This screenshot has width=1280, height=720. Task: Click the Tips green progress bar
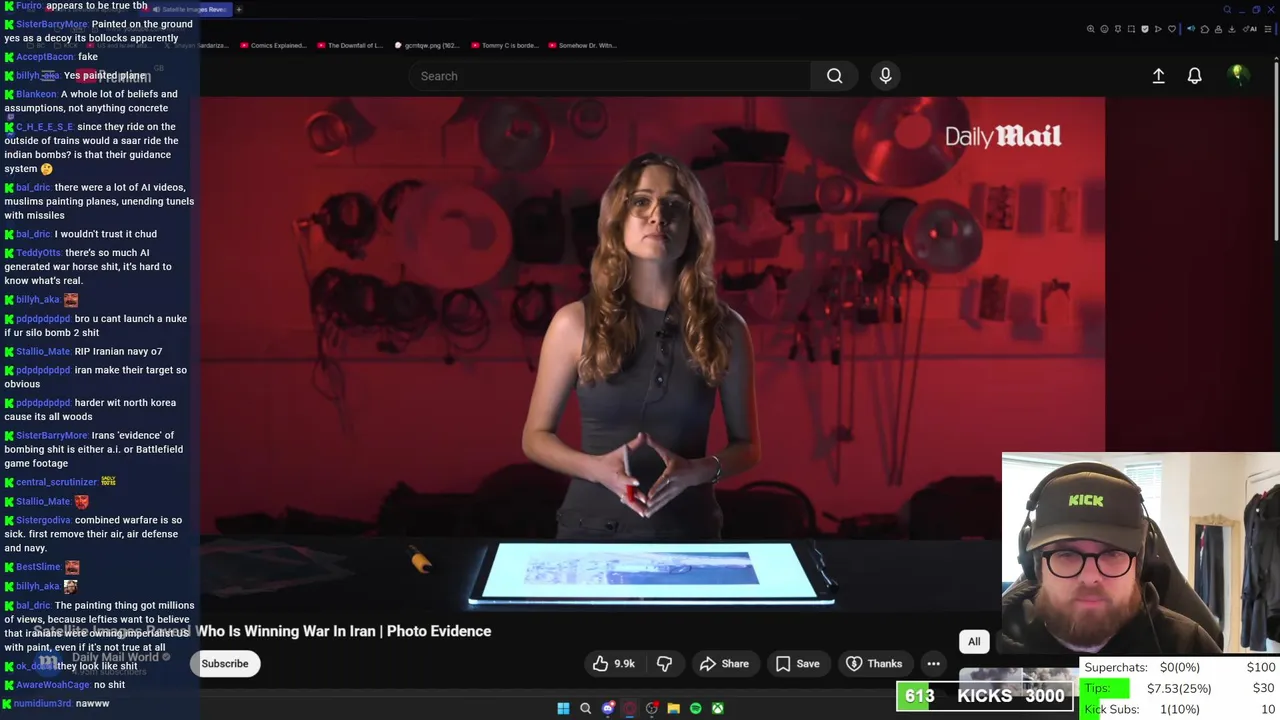(1106, 688)
